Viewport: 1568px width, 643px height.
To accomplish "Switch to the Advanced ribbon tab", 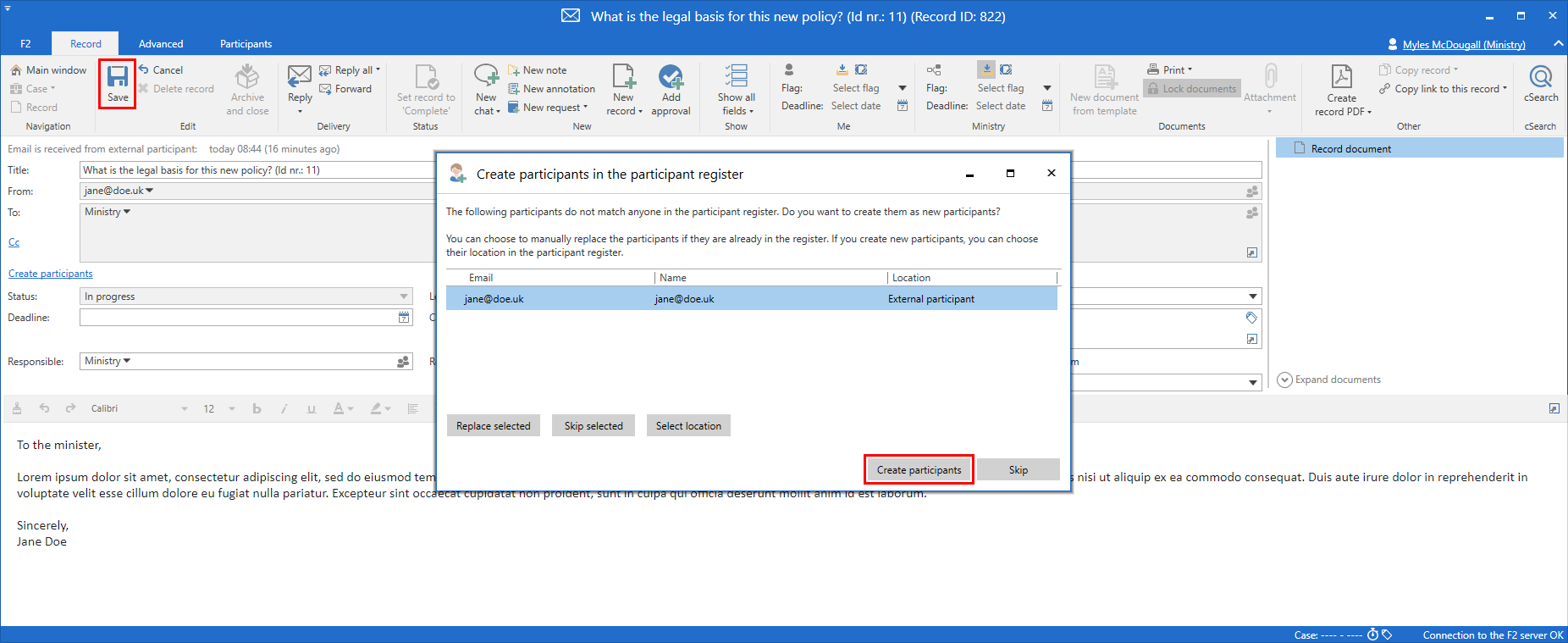I will click(x=161, y=44).
